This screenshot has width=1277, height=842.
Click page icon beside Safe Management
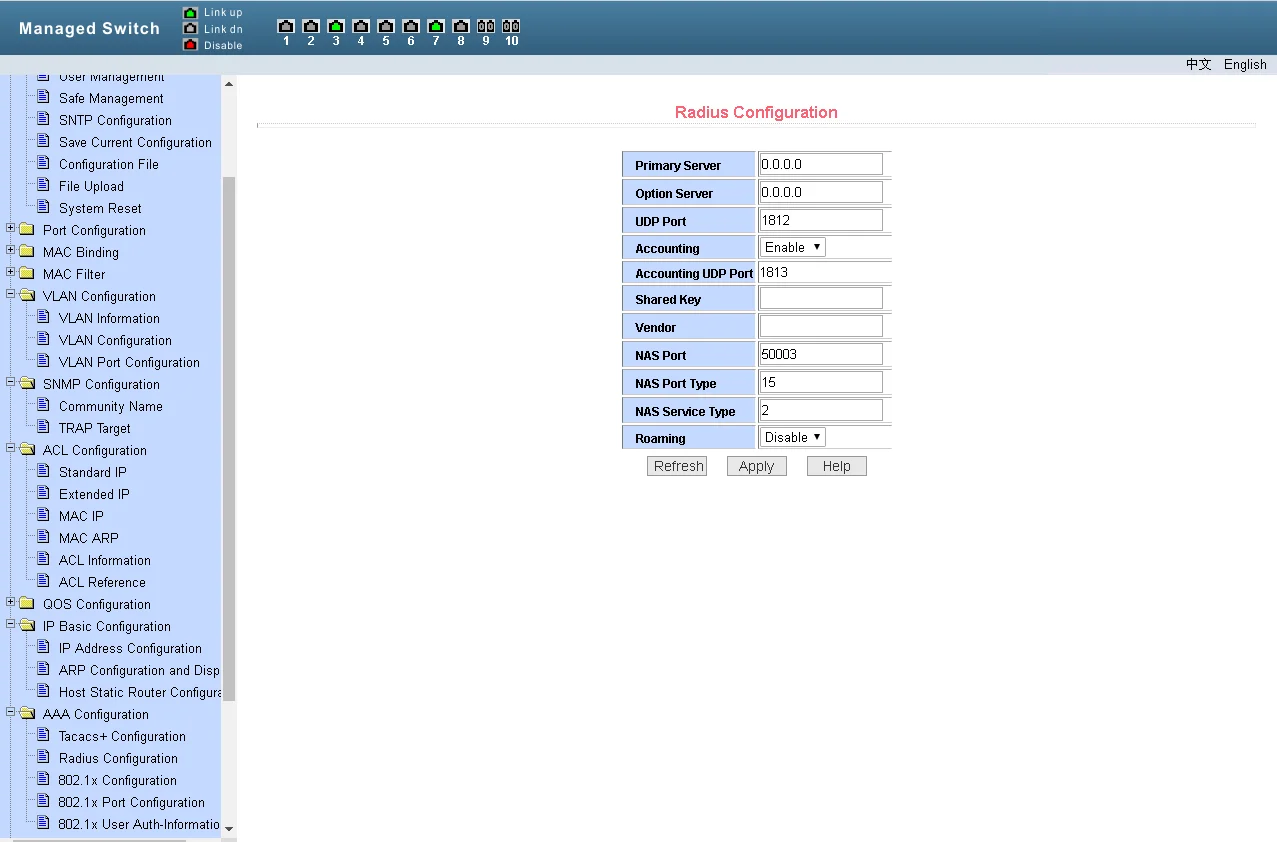(43, 97)
